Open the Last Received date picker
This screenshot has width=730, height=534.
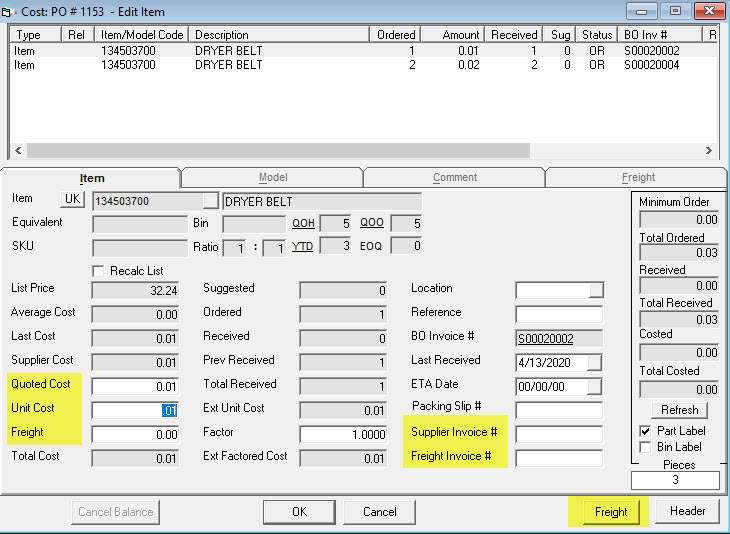pyautogui.click(x=595, y=362)
